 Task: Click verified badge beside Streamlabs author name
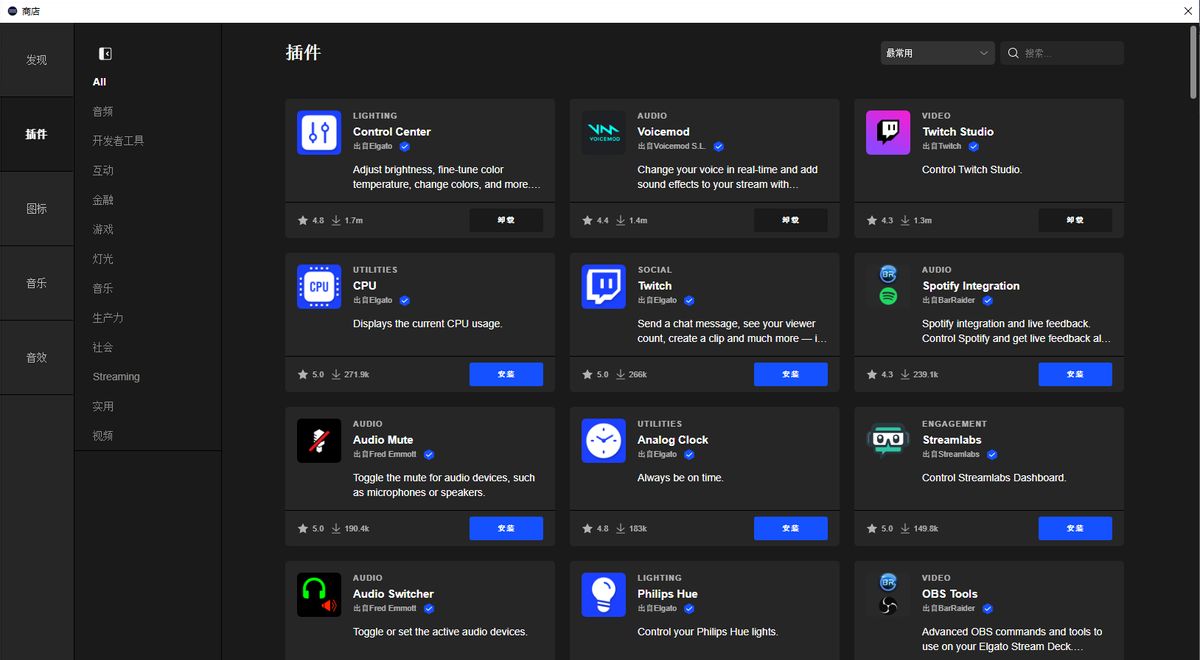pyautogui.click(x=993, y=454)
